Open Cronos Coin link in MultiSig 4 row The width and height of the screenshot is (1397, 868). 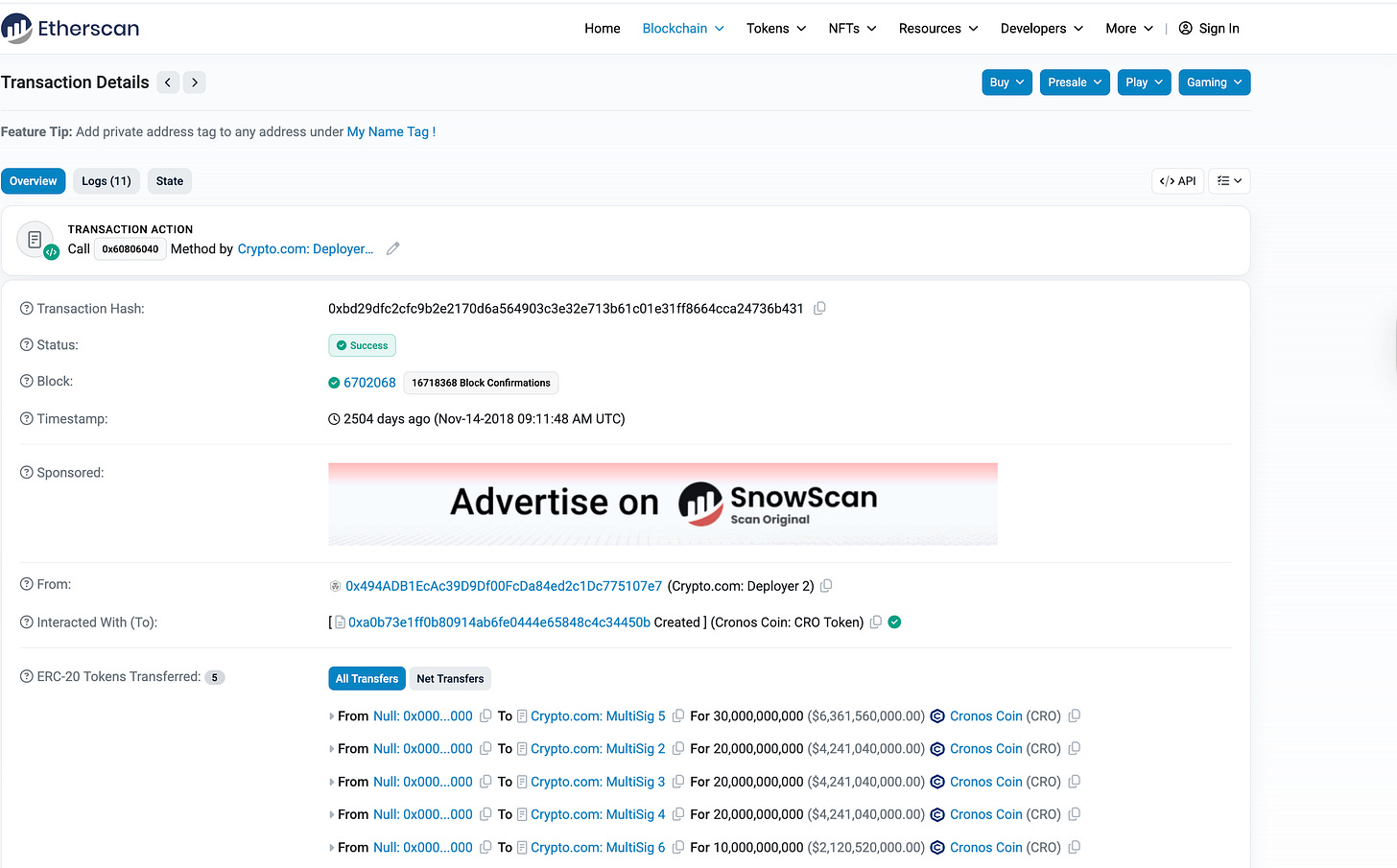[986, 814]
